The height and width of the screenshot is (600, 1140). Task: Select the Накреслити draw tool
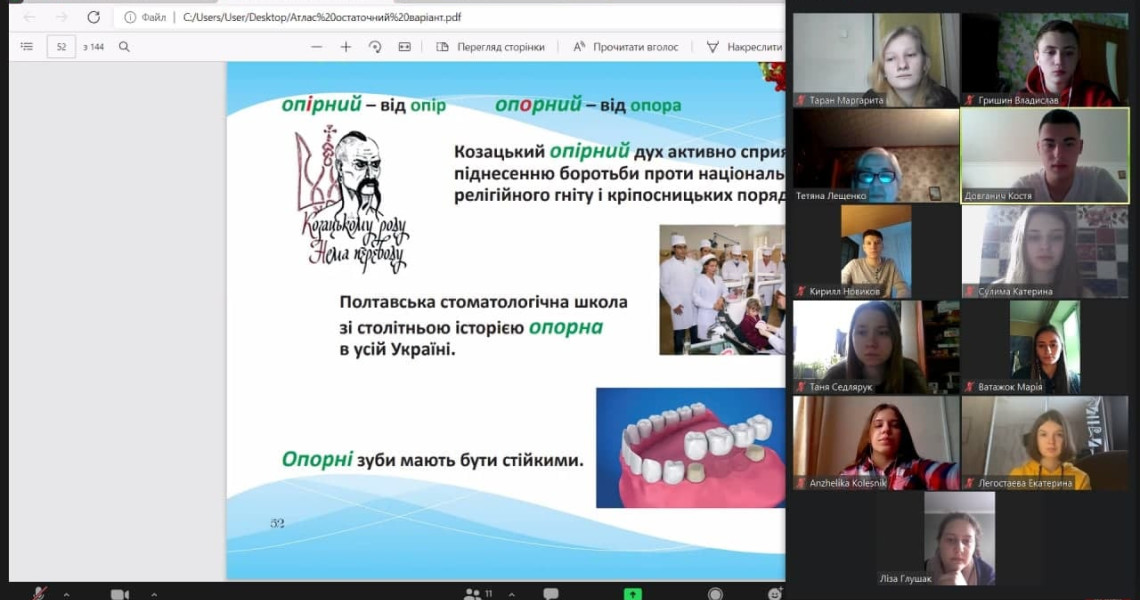coord(745,47)
